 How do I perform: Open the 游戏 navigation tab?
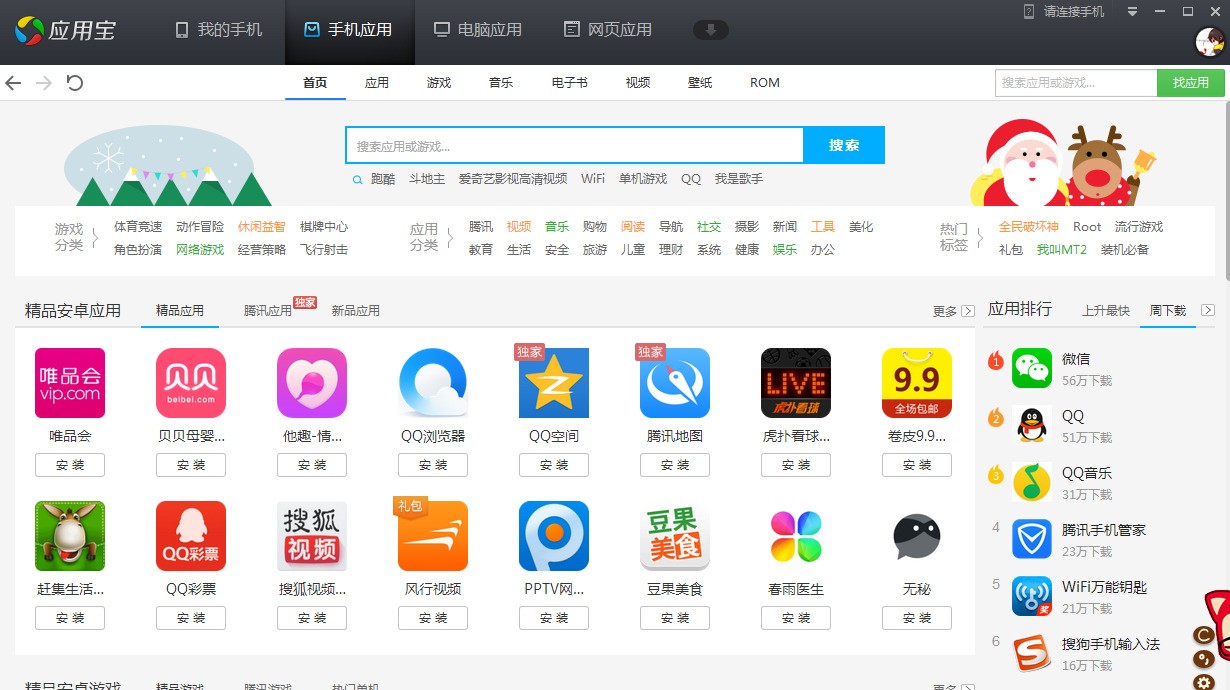pyautogui.click(x=439, y=83)
